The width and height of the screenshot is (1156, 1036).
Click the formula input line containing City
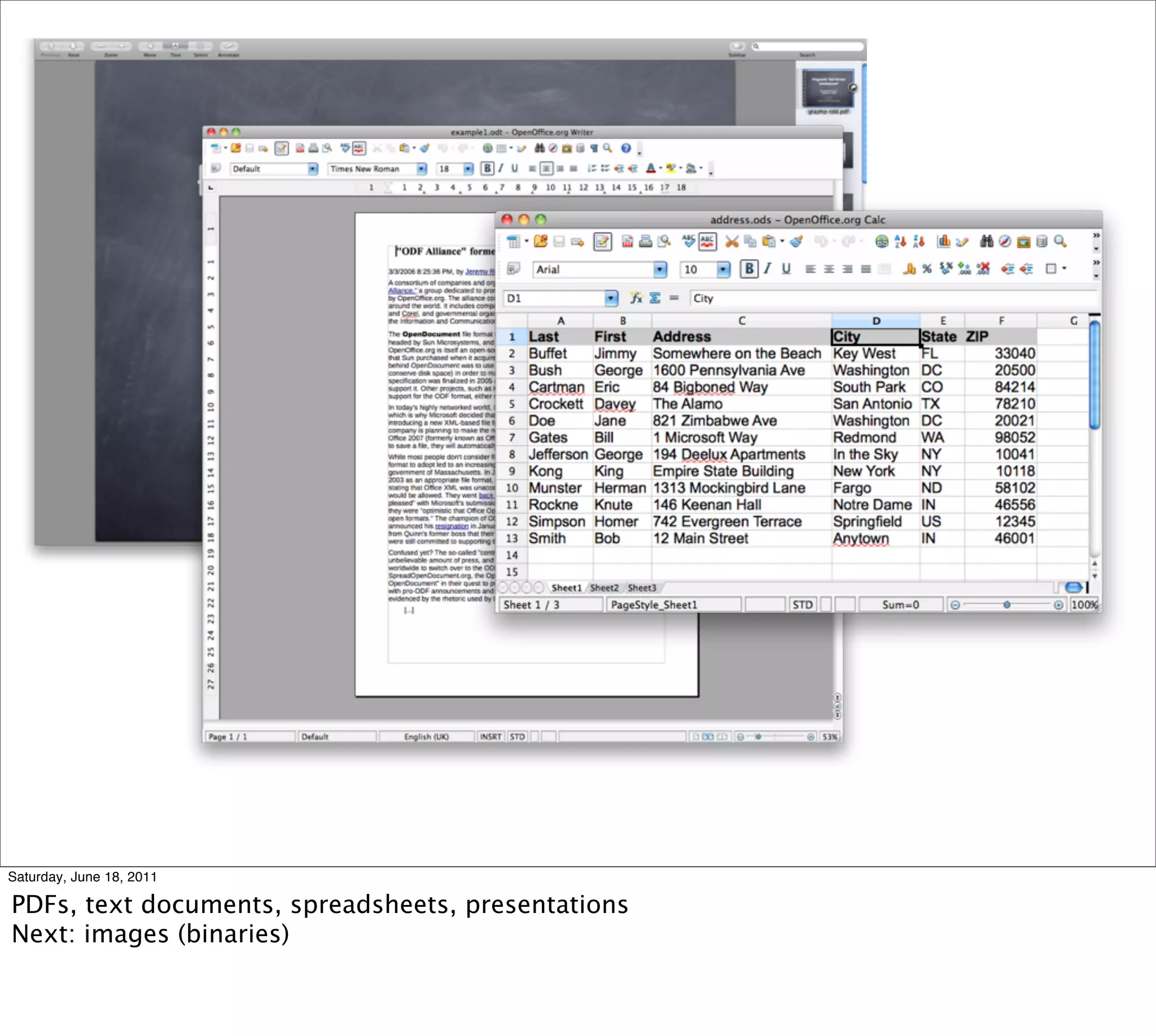(894, 298)
